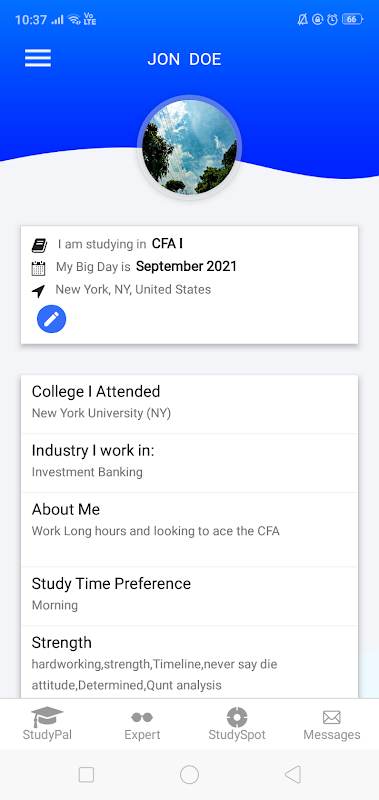Tap the September 2021 date text

pos(186,266)
